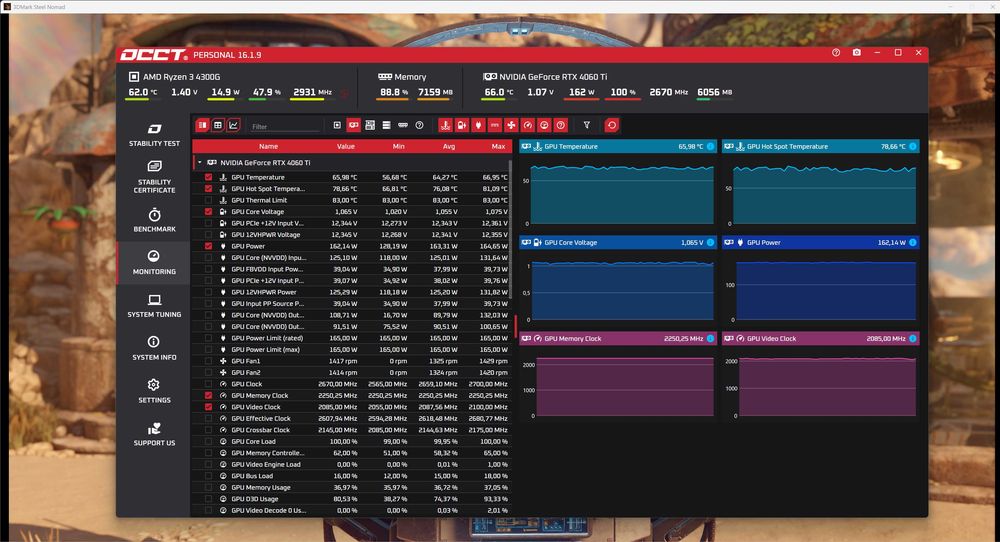Screen dimensions: 1000x542
Task: Uncheck the GPU Hot Spot Temperature checkbox
Action: click(209, 189)
